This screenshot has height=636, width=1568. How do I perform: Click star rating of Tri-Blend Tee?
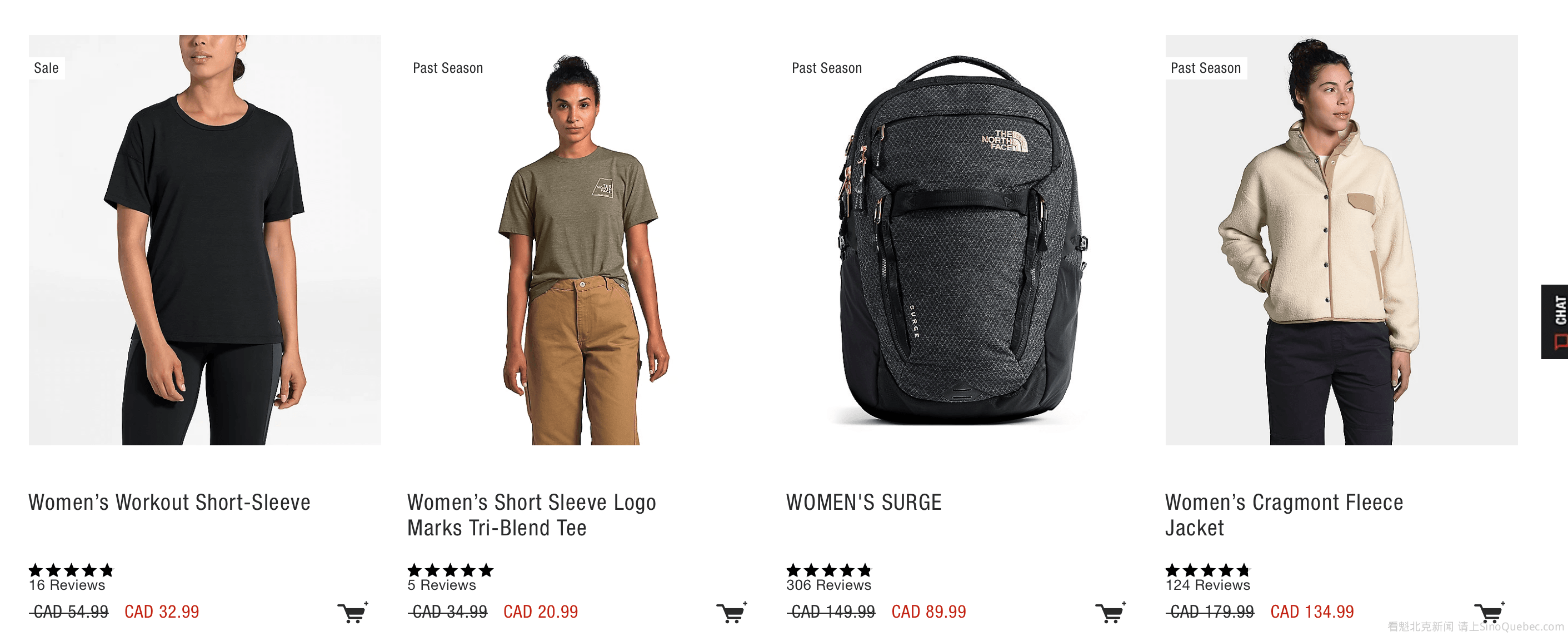(450, 570)
